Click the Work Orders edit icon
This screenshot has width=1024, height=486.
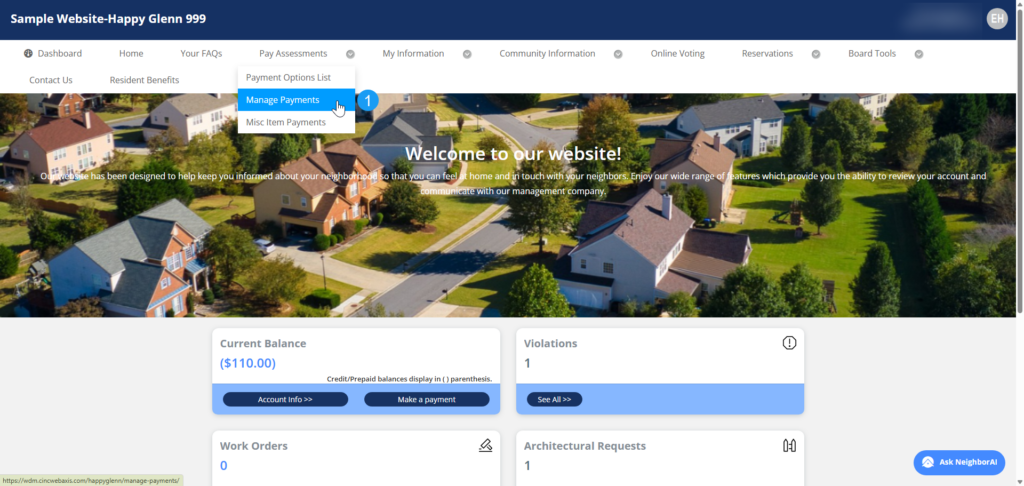click(485, 446)
